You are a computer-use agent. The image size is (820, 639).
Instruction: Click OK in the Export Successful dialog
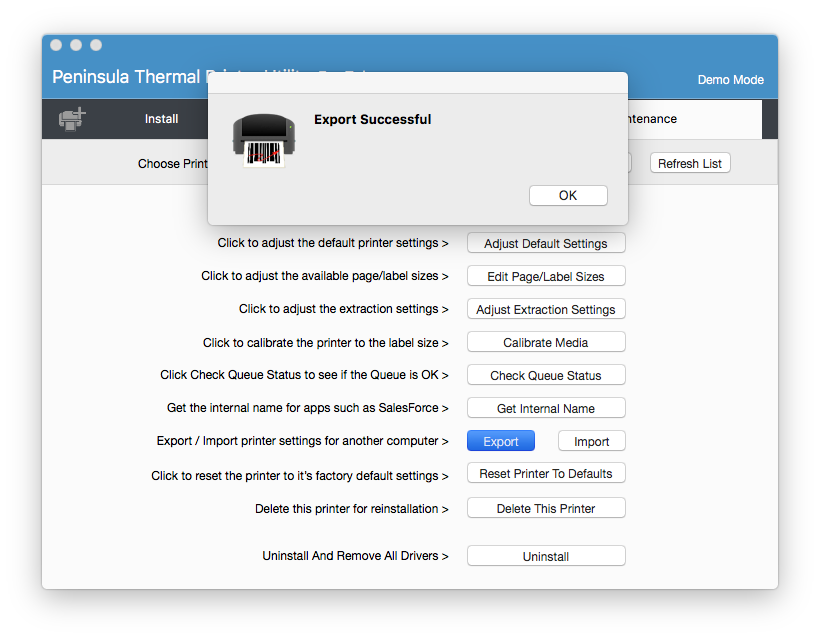pyautogui.click(x=568, y=196)
